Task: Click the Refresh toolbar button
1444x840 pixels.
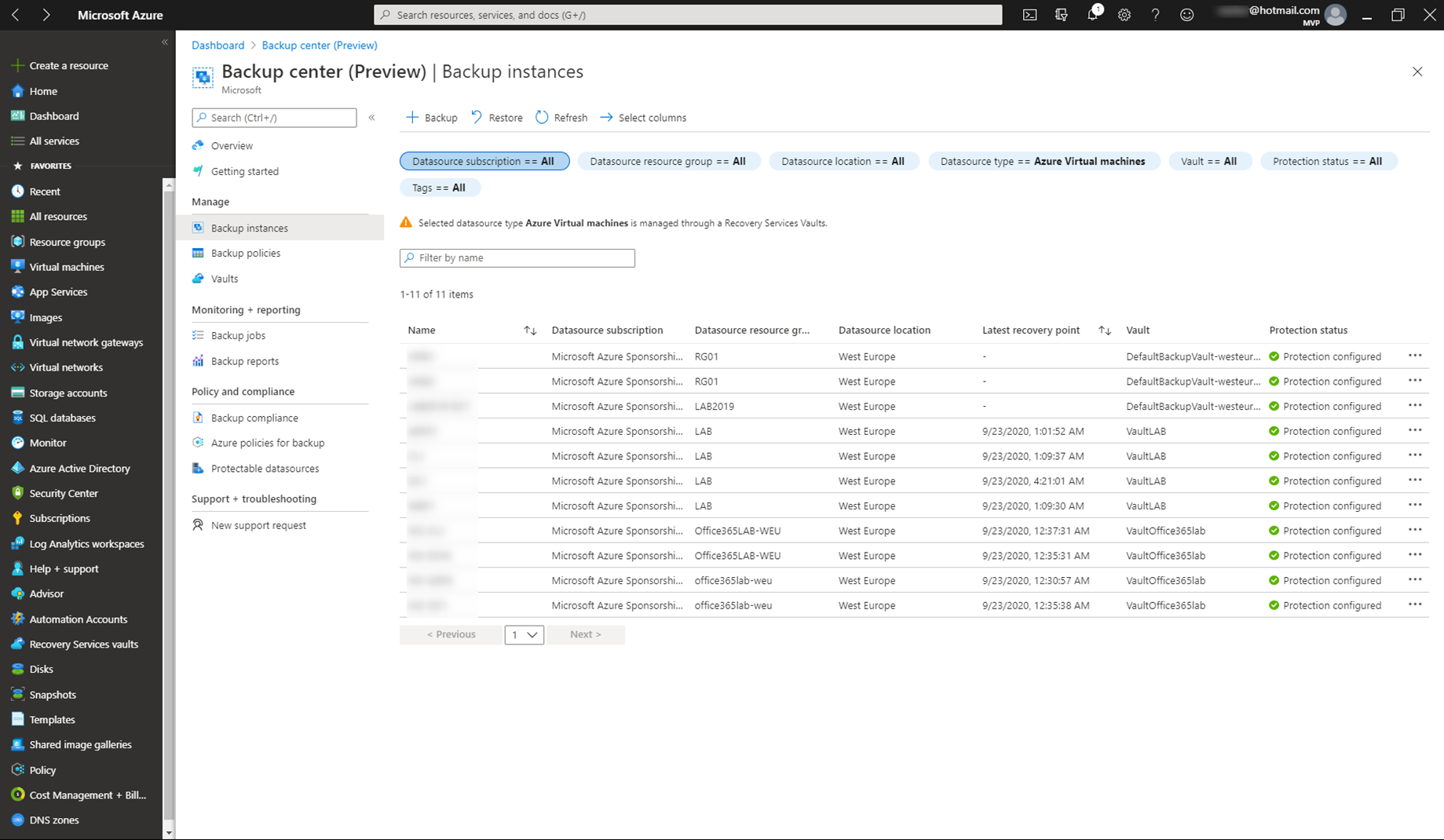Action: pyautogui.click(x=561, y=118)
